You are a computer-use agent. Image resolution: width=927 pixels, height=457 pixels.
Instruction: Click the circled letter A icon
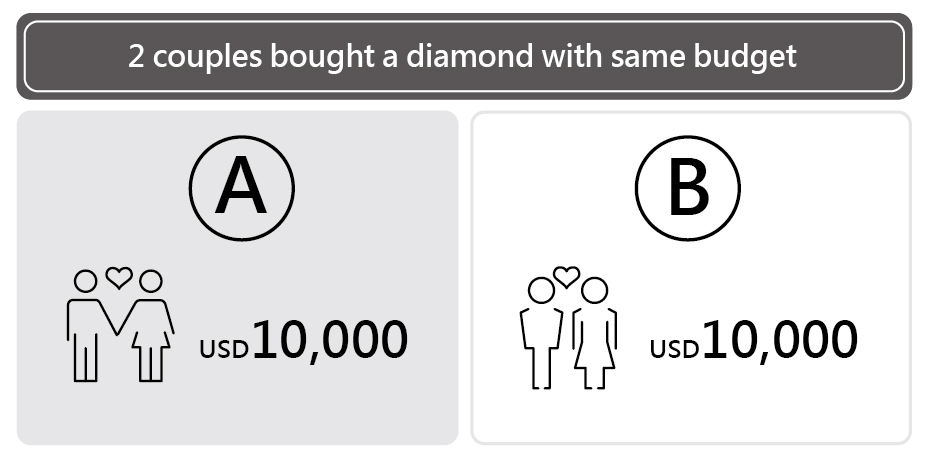click(242, 188)
